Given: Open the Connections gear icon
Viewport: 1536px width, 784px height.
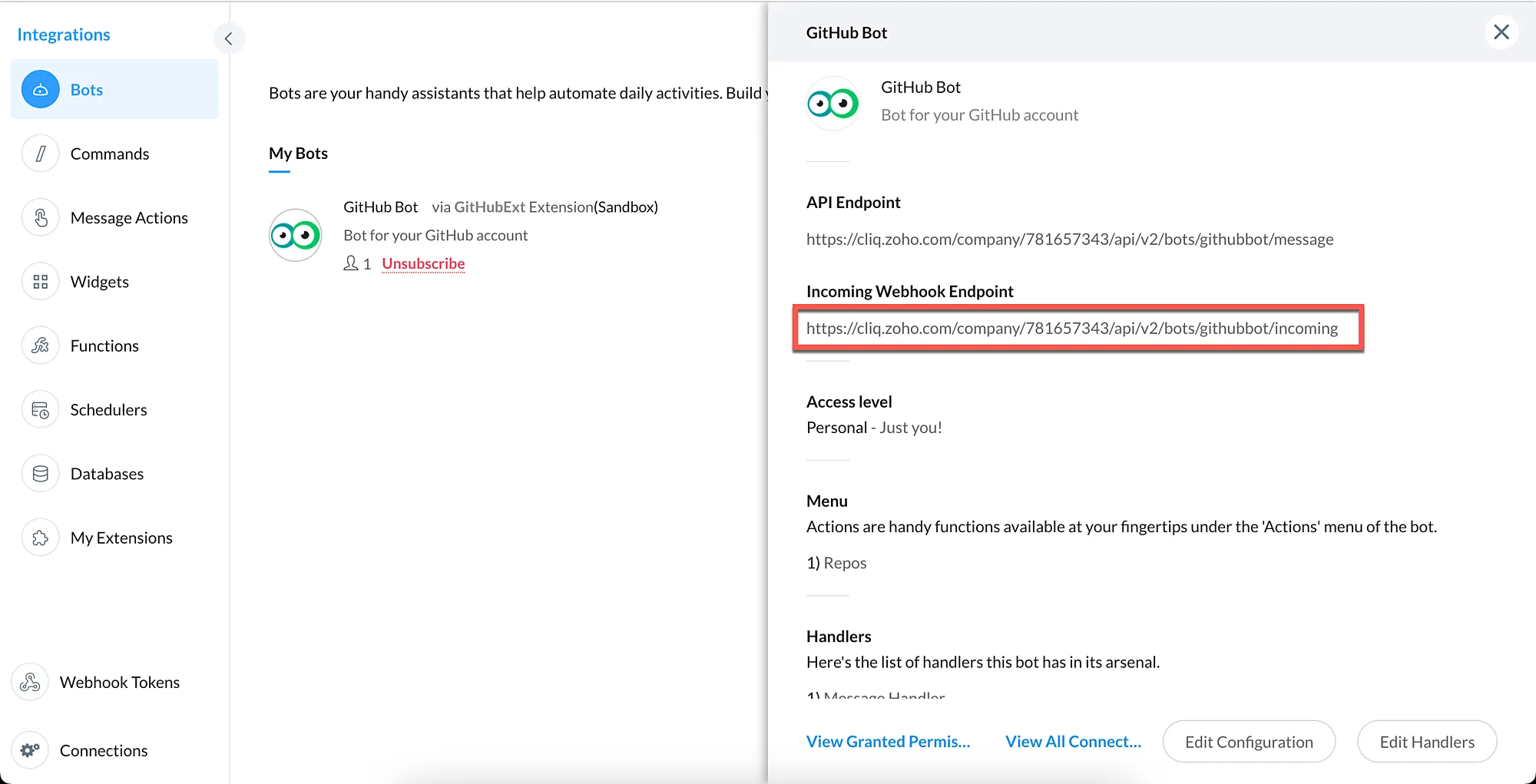Looking at the screenshot, I should point(30,750).
